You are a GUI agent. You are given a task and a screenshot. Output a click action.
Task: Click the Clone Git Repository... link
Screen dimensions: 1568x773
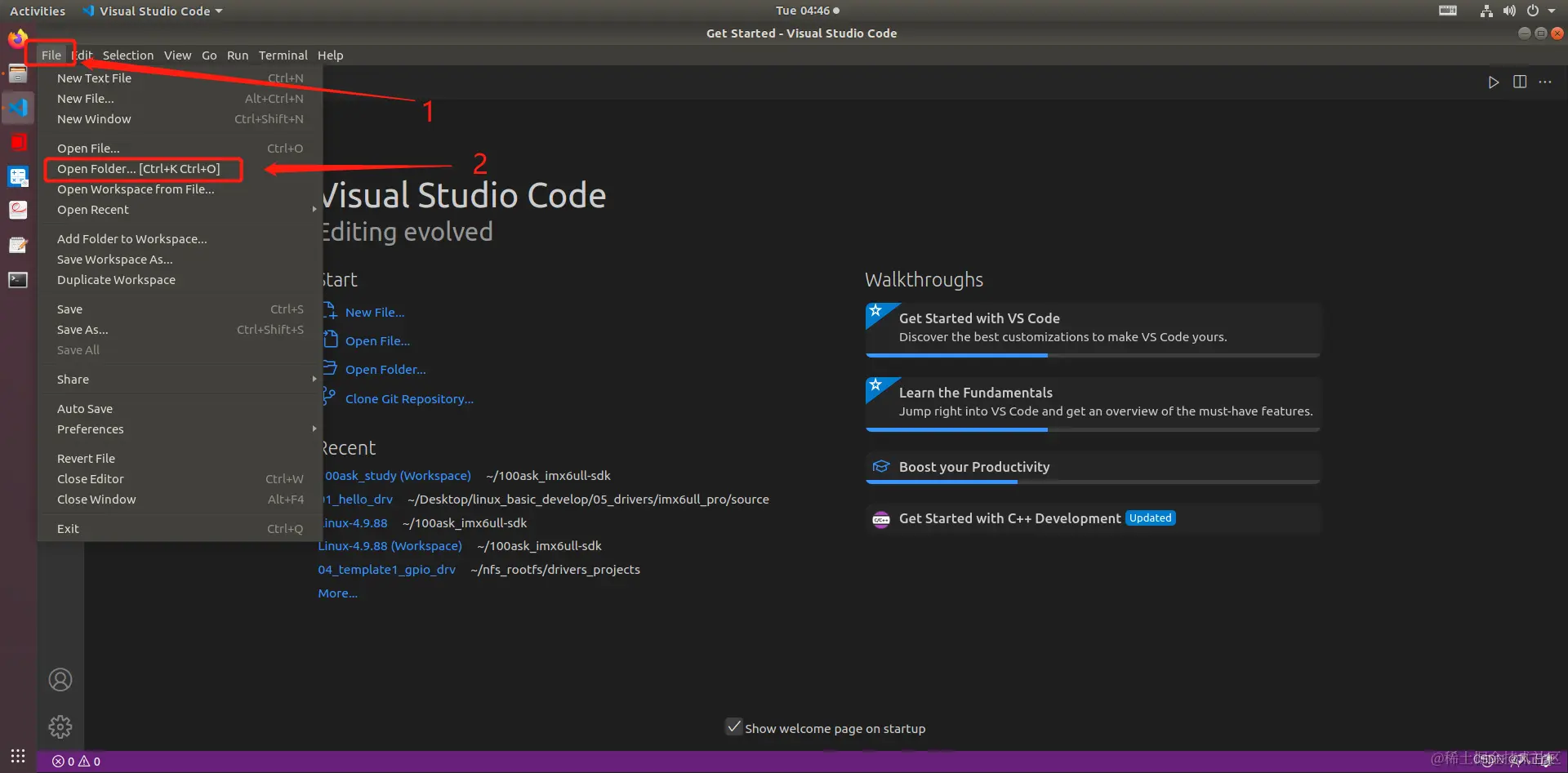(x=409, y=399)
